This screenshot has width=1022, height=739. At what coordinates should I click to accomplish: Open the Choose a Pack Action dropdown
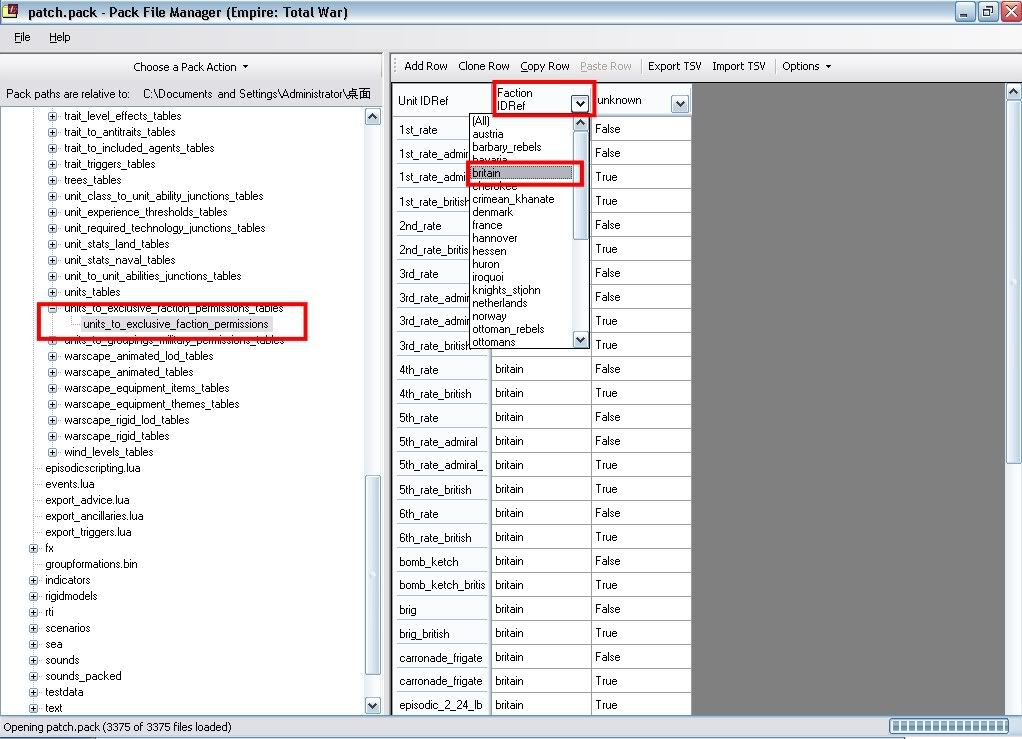(x=190, y=67)
